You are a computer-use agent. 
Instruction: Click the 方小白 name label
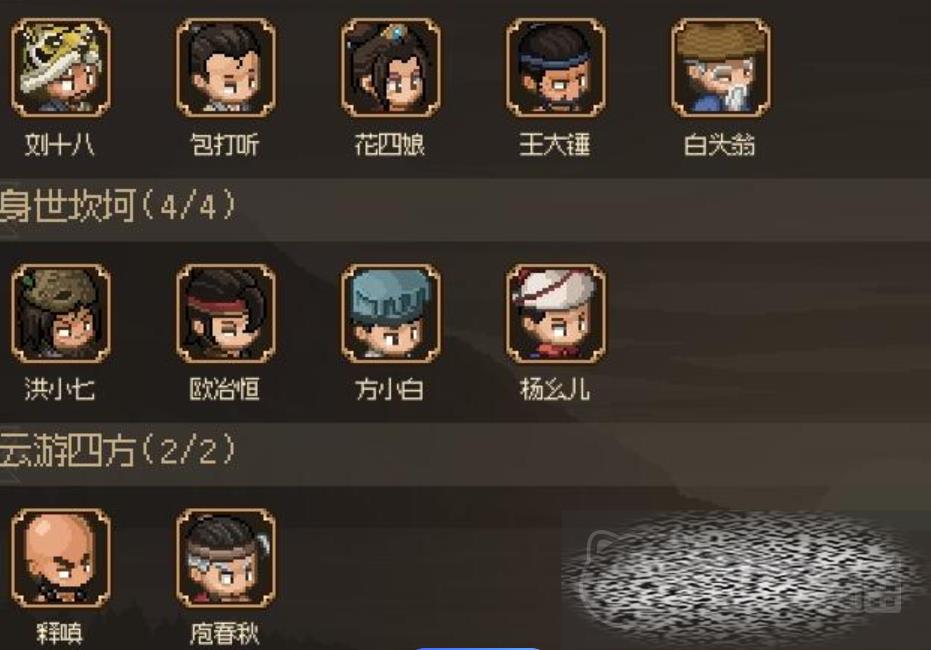pyautogui.click(x=390, y=389)
